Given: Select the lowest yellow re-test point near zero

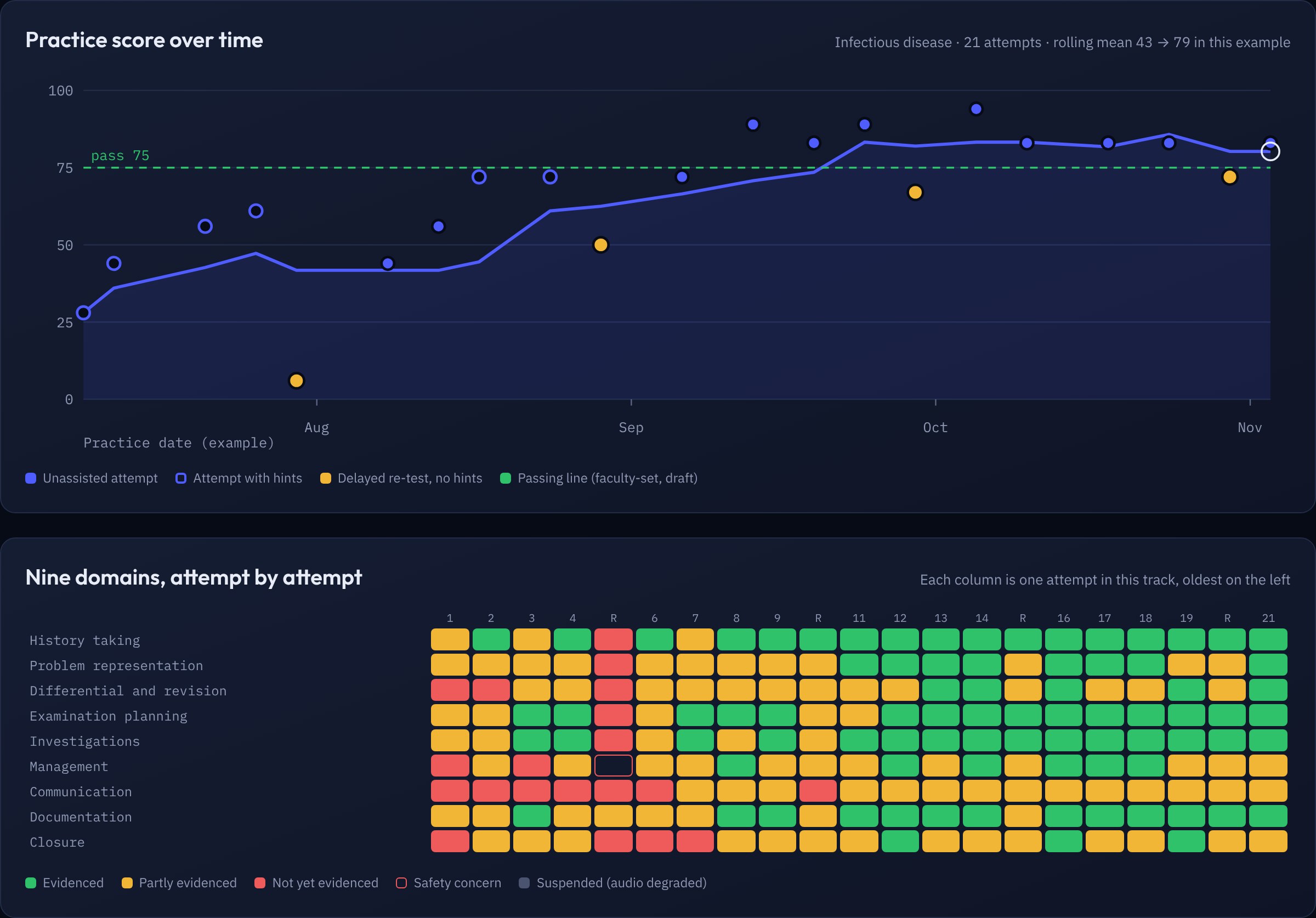Looking at the screenshot, I should click(x=296, y=381).
